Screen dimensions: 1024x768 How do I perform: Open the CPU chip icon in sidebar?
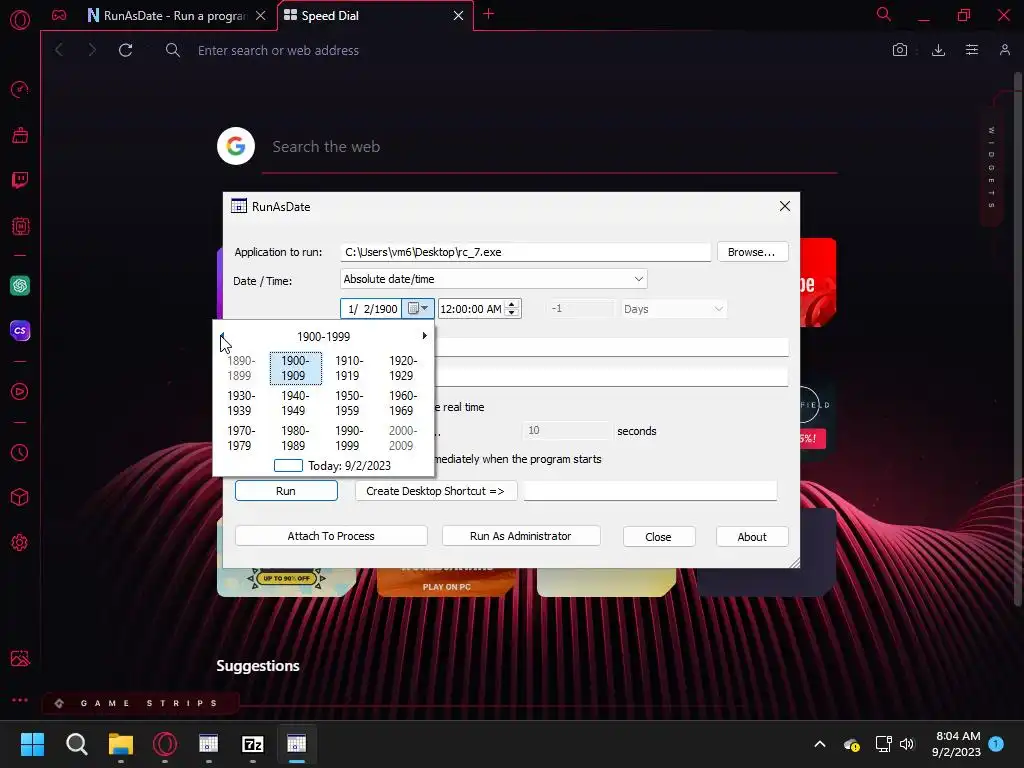pos(20,227)
